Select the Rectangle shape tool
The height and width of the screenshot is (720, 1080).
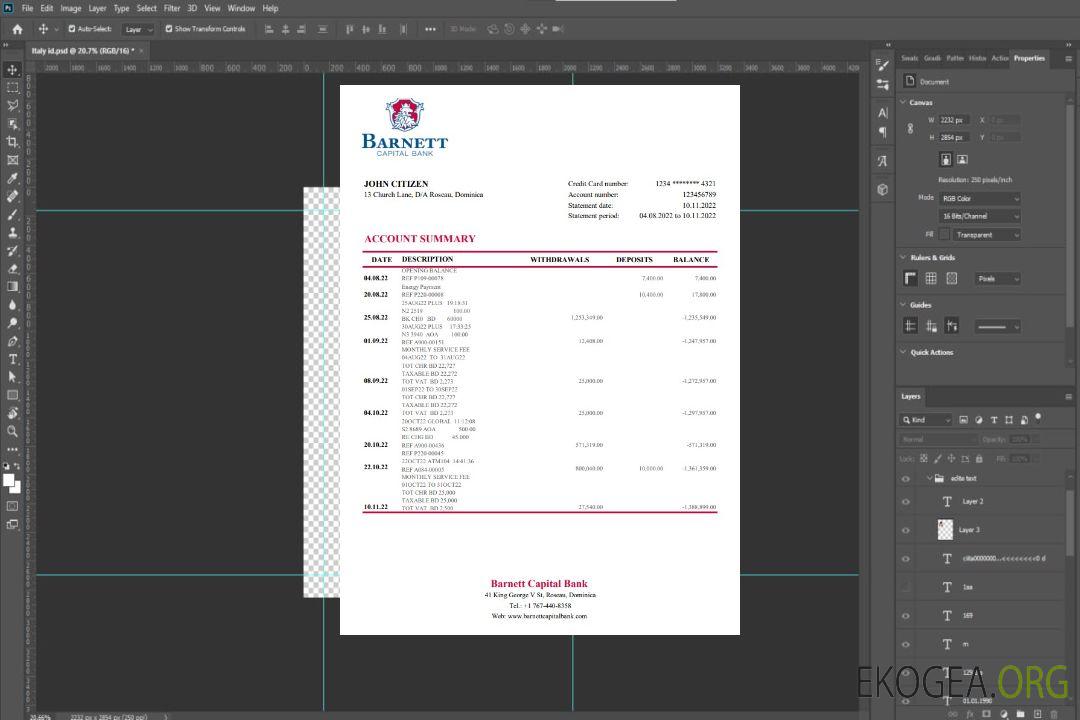12,395
